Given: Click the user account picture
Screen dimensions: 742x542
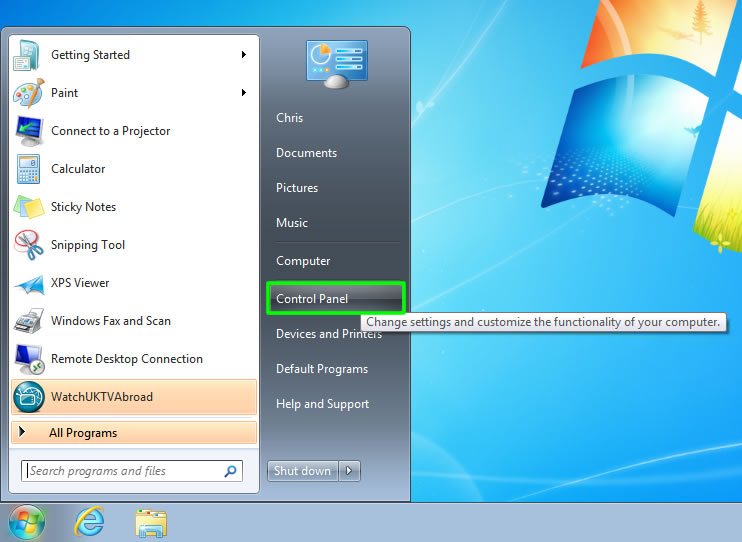Looking at the screenshot, I should pyautogui.click(x=336, y=65).
